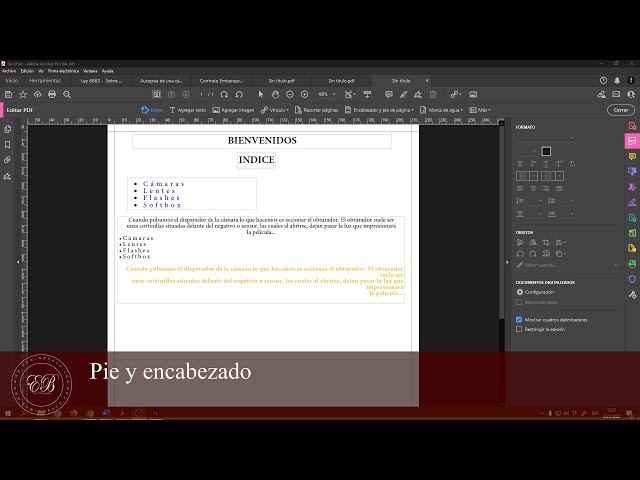This screenshot has width=640, height=480.
Task: Open the Create PDF tool in right rail
Action: pos(632,126)
